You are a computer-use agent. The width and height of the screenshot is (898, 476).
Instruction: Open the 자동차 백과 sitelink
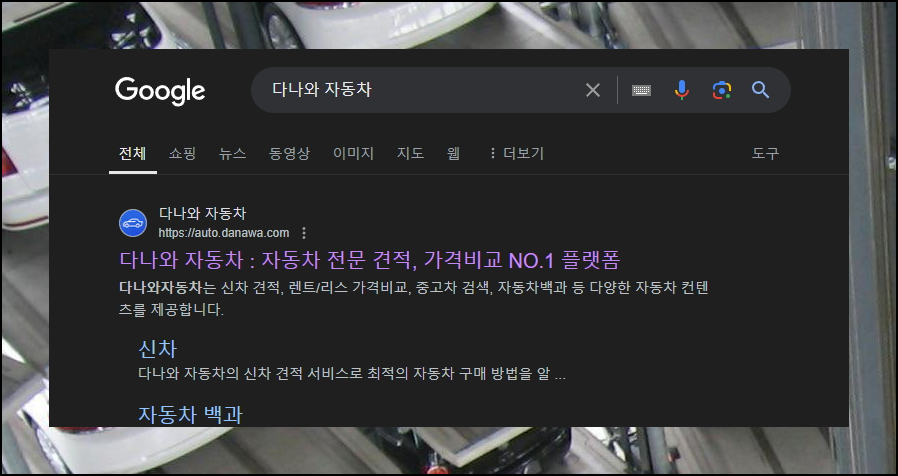[190, 414]
